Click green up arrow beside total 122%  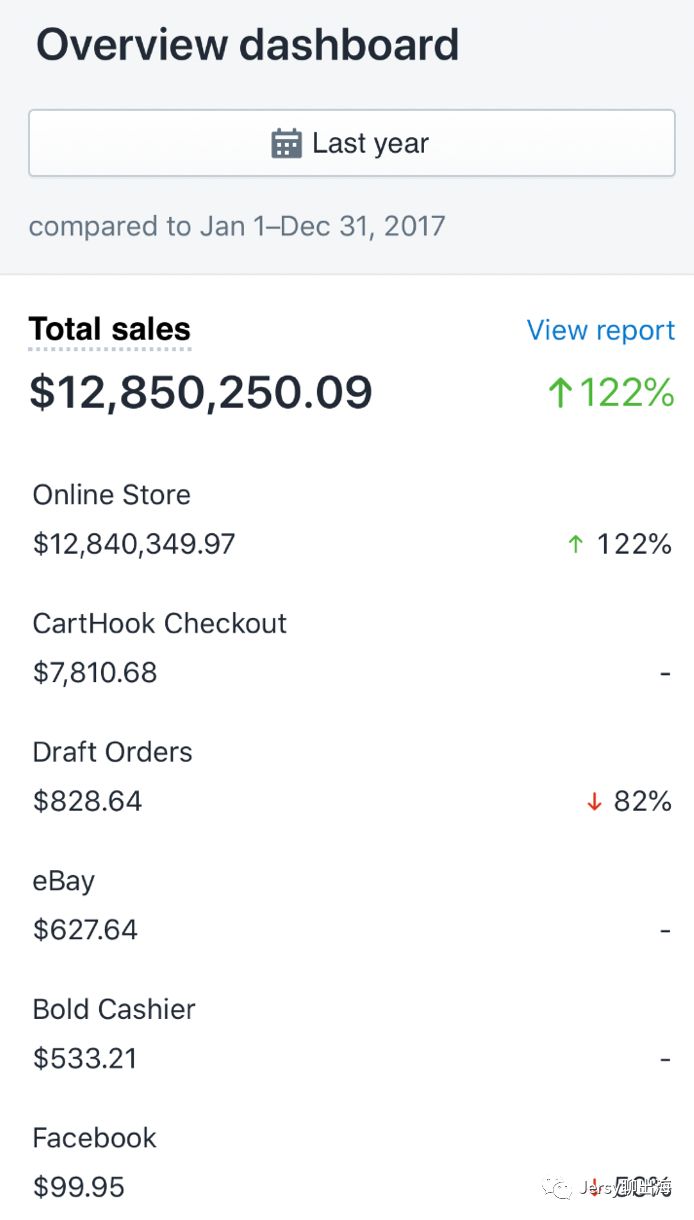point(559,393)
